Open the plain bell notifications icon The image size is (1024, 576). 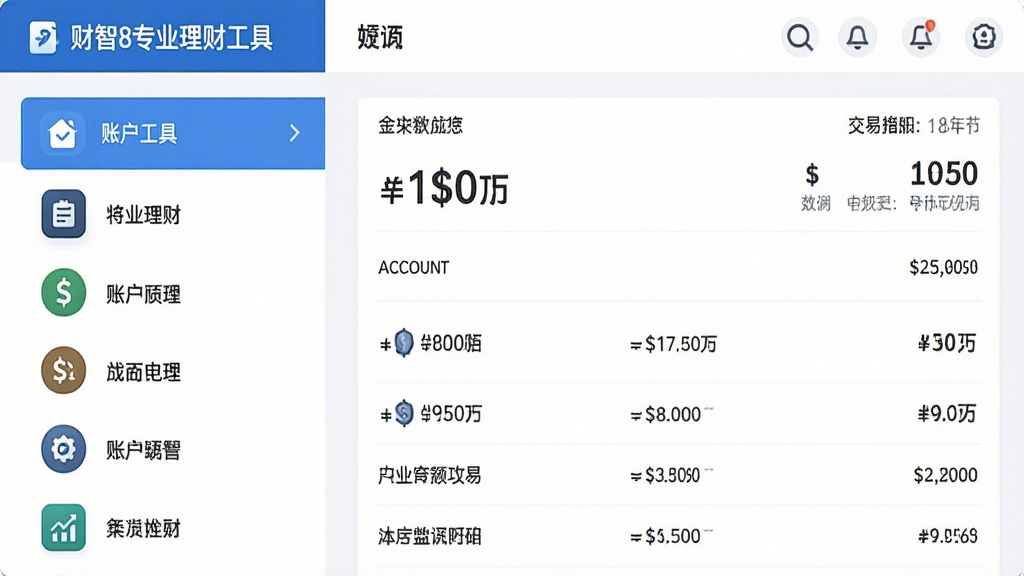click(x=857, y=37)
